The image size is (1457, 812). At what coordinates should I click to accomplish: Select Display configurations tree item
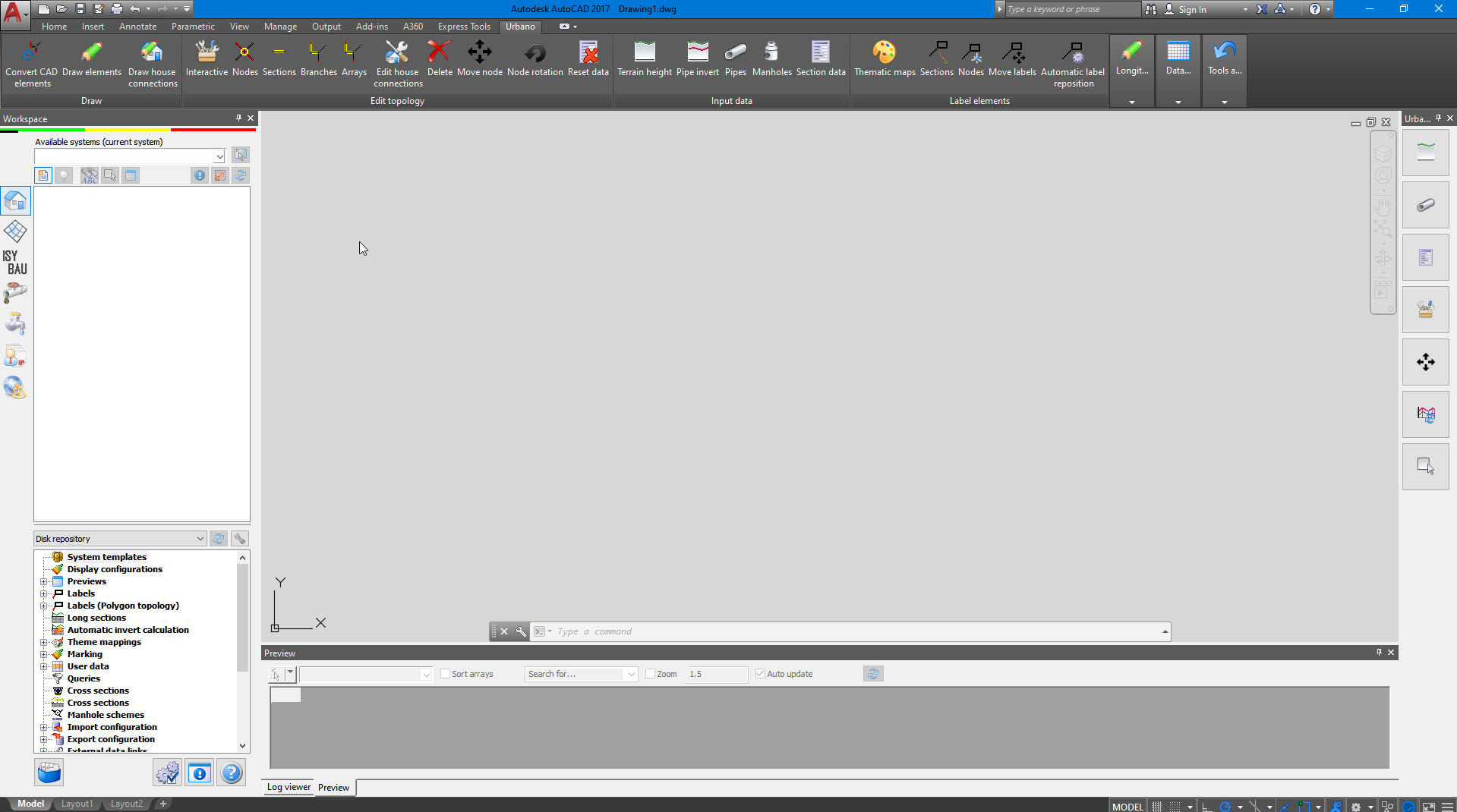tap(115, 569)
